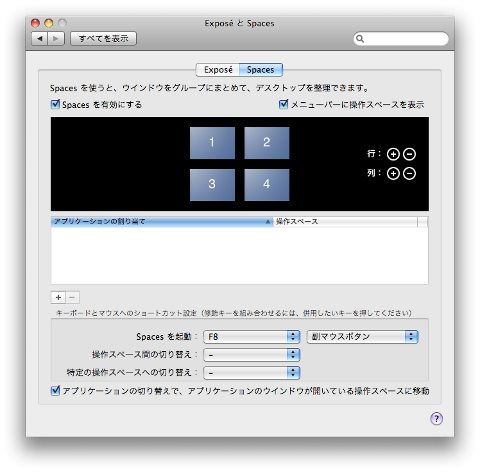This screenshot has height=472, width=480.
Task: Close the window with the red button
Action: tap(35, 23)
